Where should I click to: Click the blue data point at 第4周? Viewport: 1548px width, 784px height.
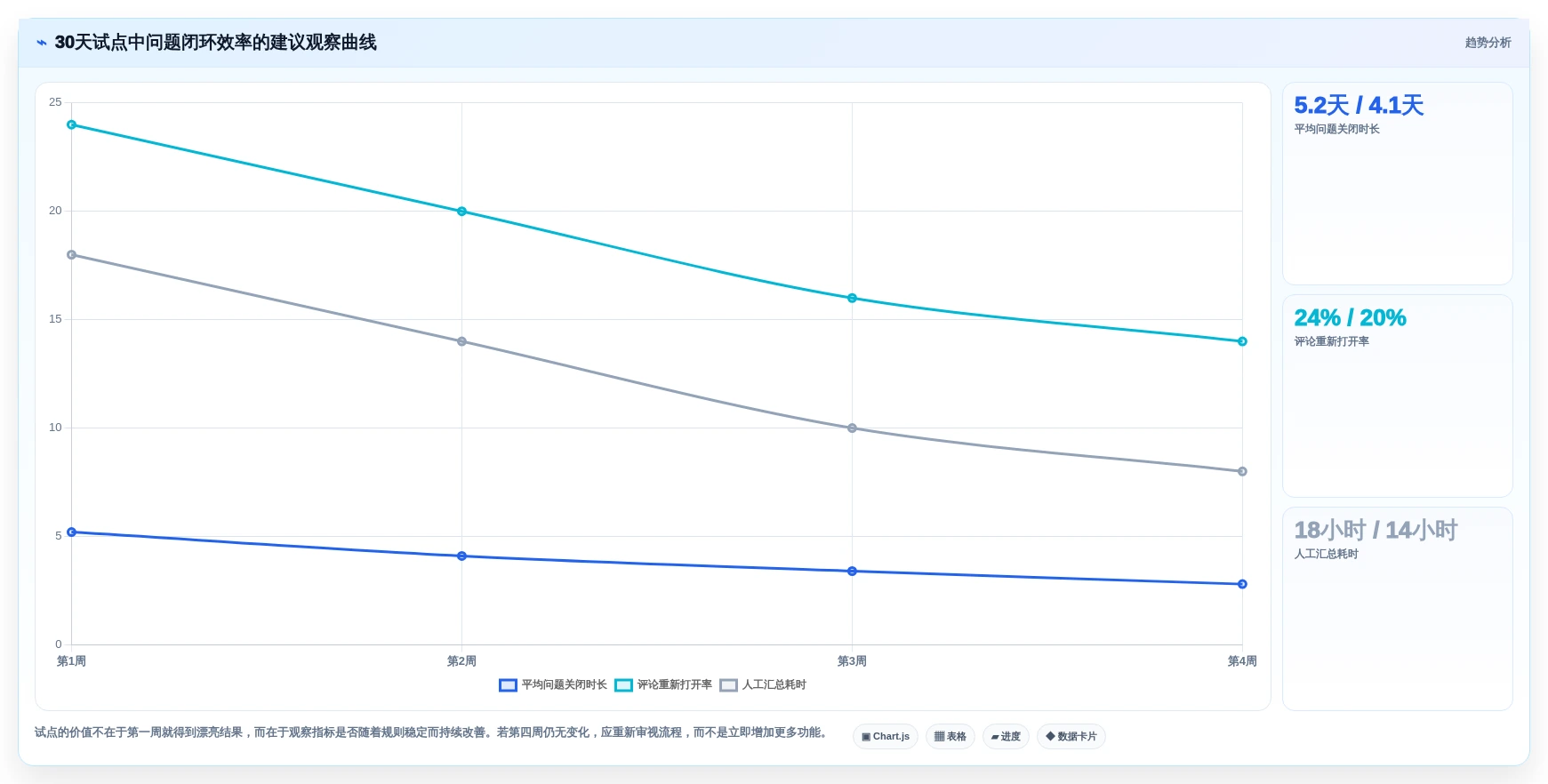(1242, 584)
